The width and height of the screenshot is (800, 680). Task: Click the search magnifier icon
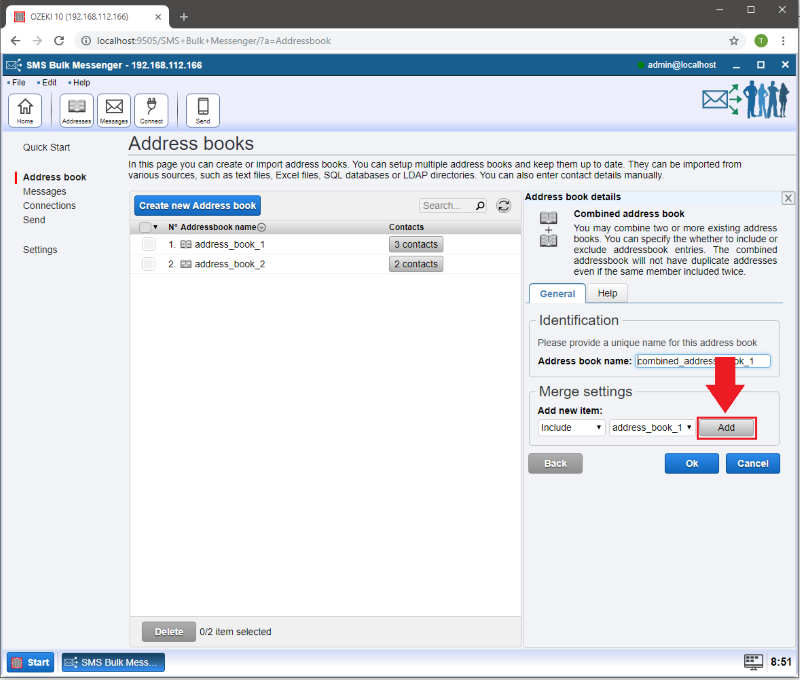tap(480, 206)
